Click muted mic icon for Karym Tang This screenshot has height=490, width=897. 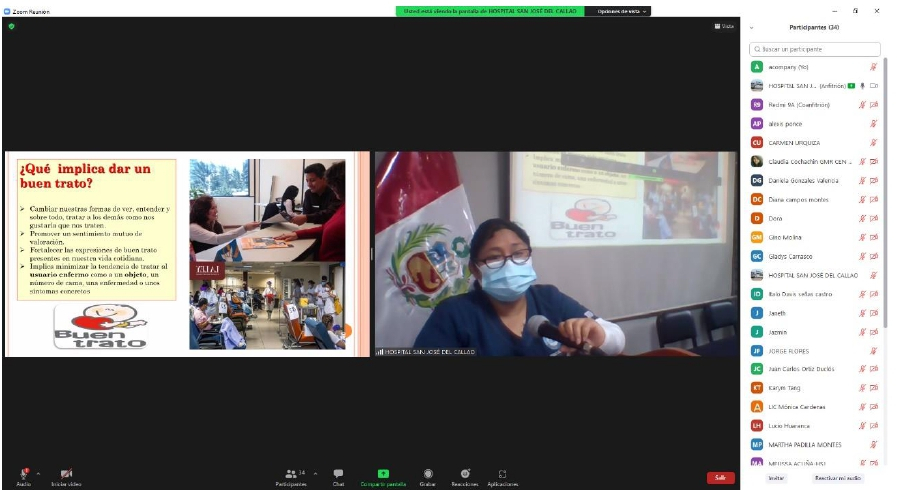coord(862,388)
